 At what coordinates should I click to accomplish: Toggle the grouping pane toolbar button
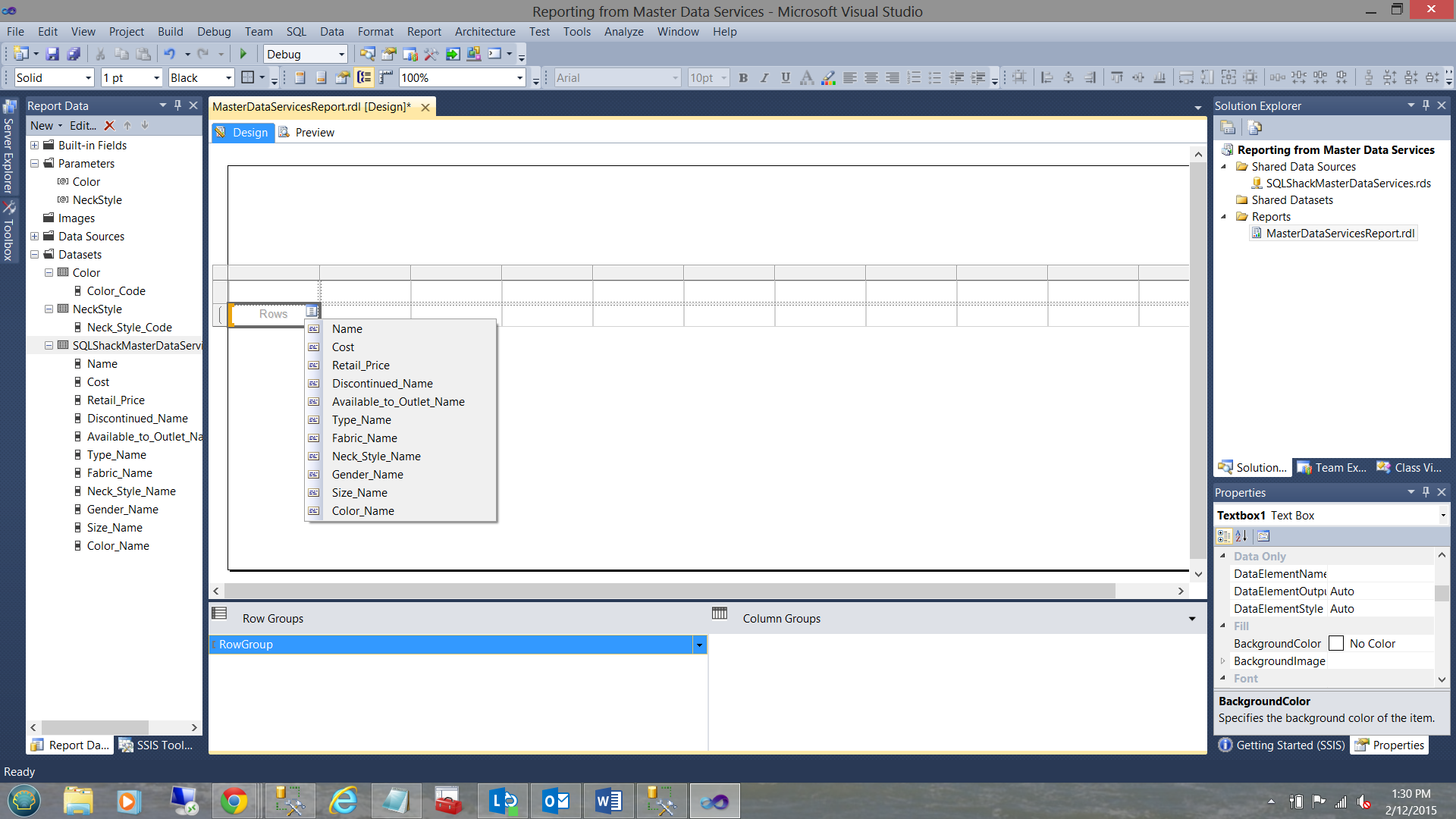pyautogui.click(x=365, y=77)
